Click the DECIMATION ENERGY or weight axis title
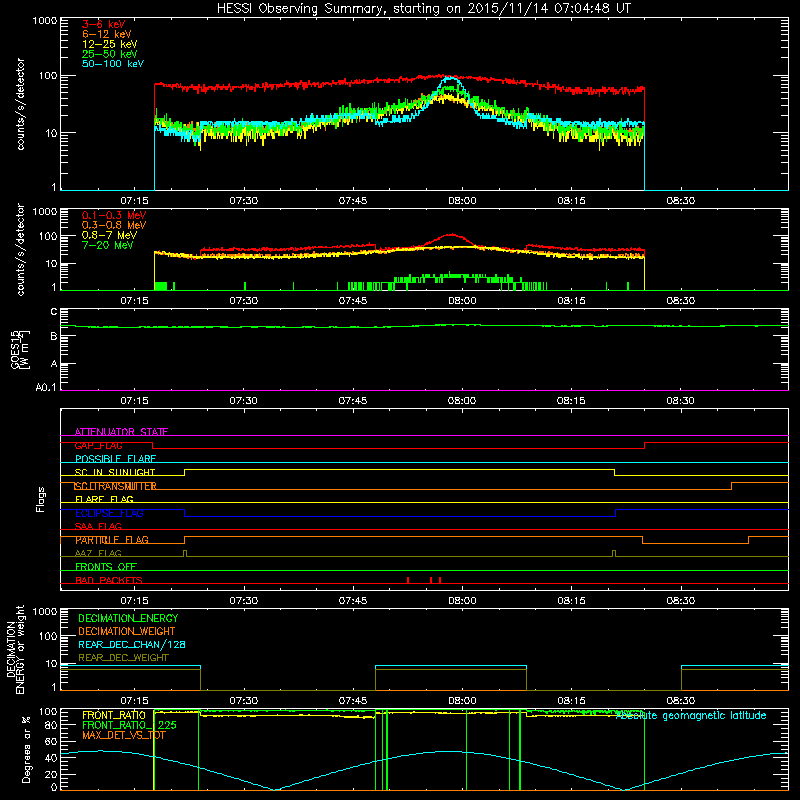The image size is (800, 800). pyautogui.click(x=15, y=649)
